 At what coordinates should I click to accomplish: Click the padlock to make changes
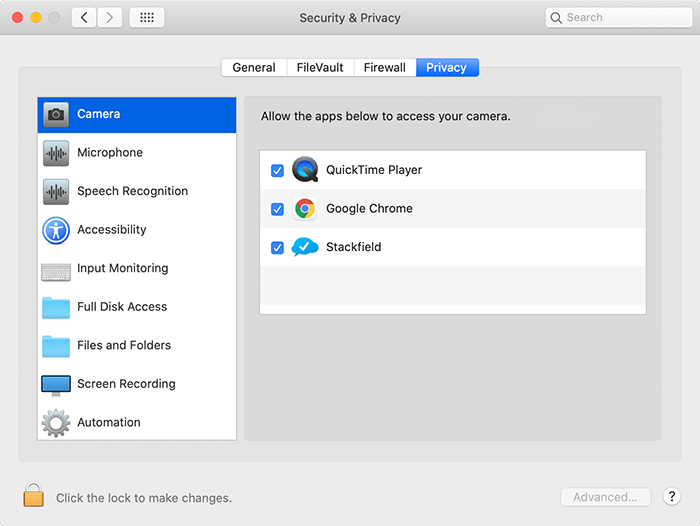point(33,495)
